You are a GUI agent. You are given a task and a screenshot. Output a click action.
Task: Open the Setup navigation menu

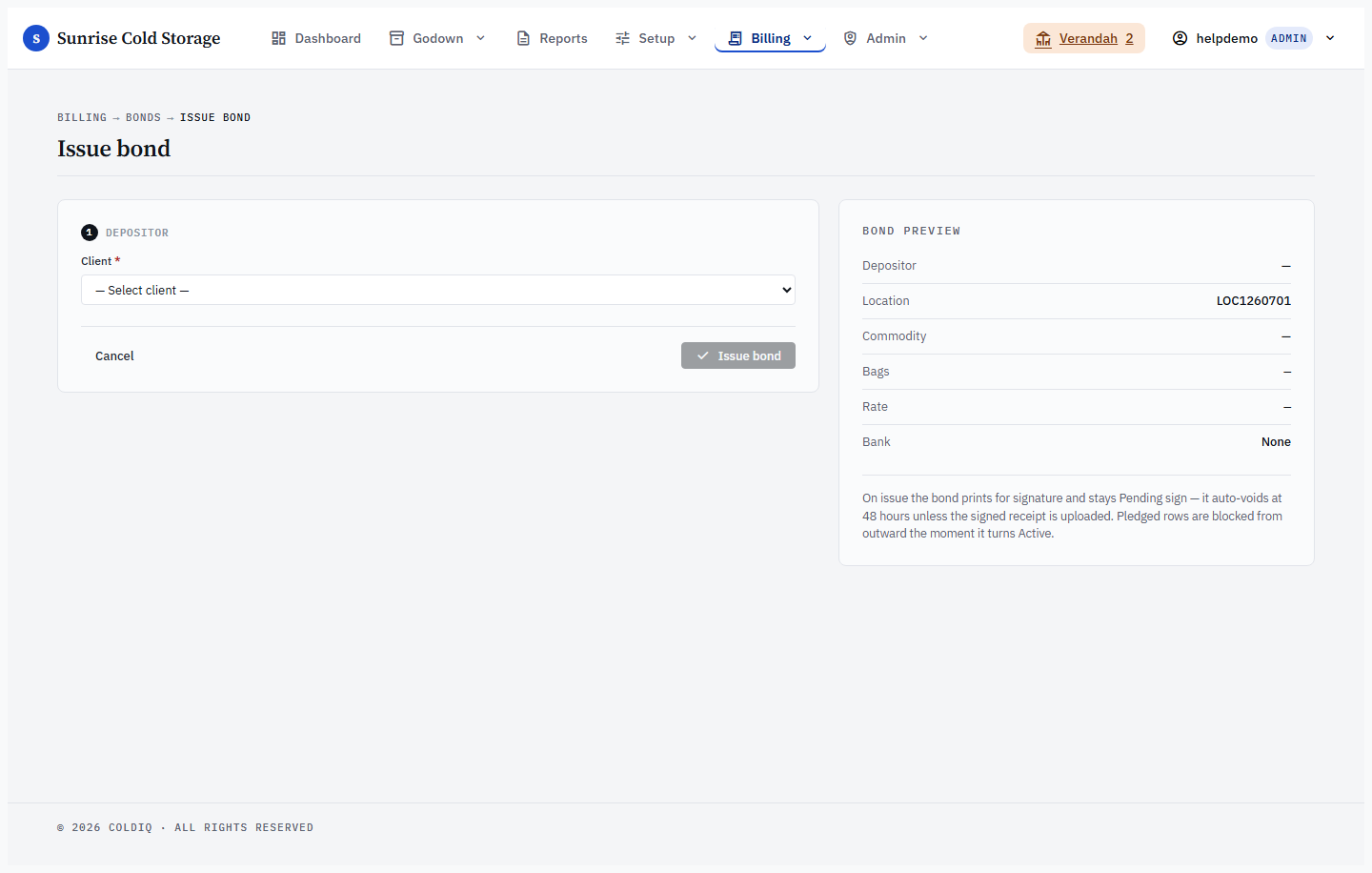(656, 38)
